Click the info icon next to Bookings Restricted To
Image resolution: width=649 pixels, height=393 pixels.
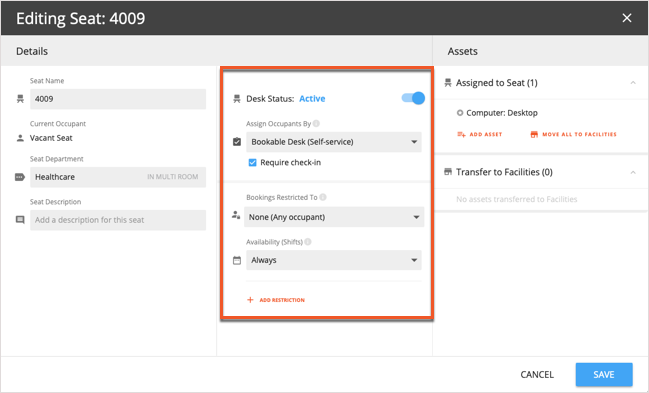click(x=323, y=197)
